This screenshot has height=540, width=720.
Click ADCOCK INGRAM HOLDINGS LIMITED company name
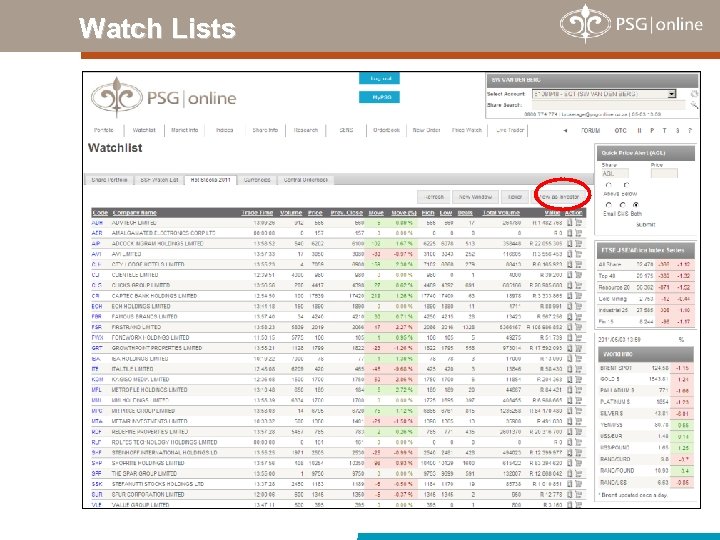click(x=158, y=244)
